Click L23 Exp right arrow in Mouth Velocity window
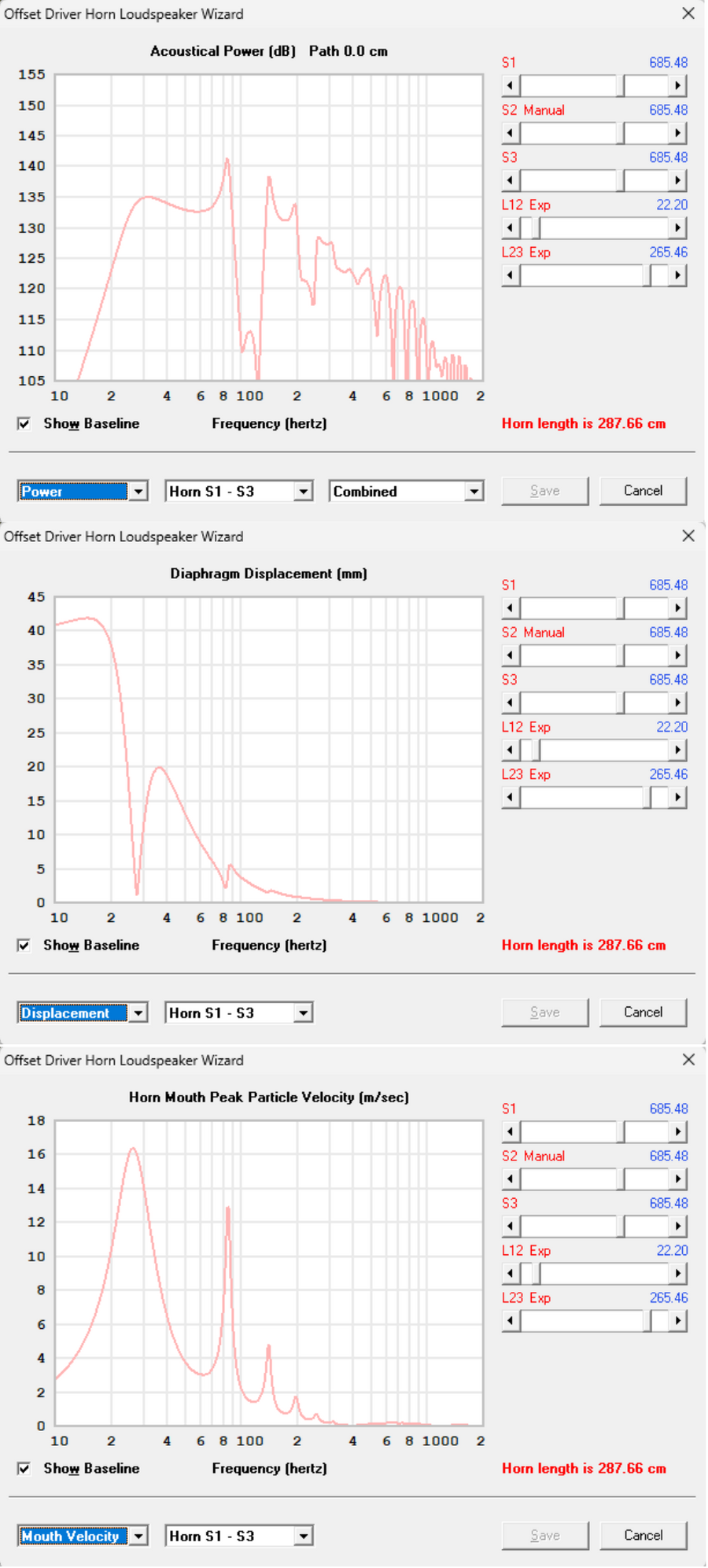The image size is (708, 1568). tap(678, 1320)
